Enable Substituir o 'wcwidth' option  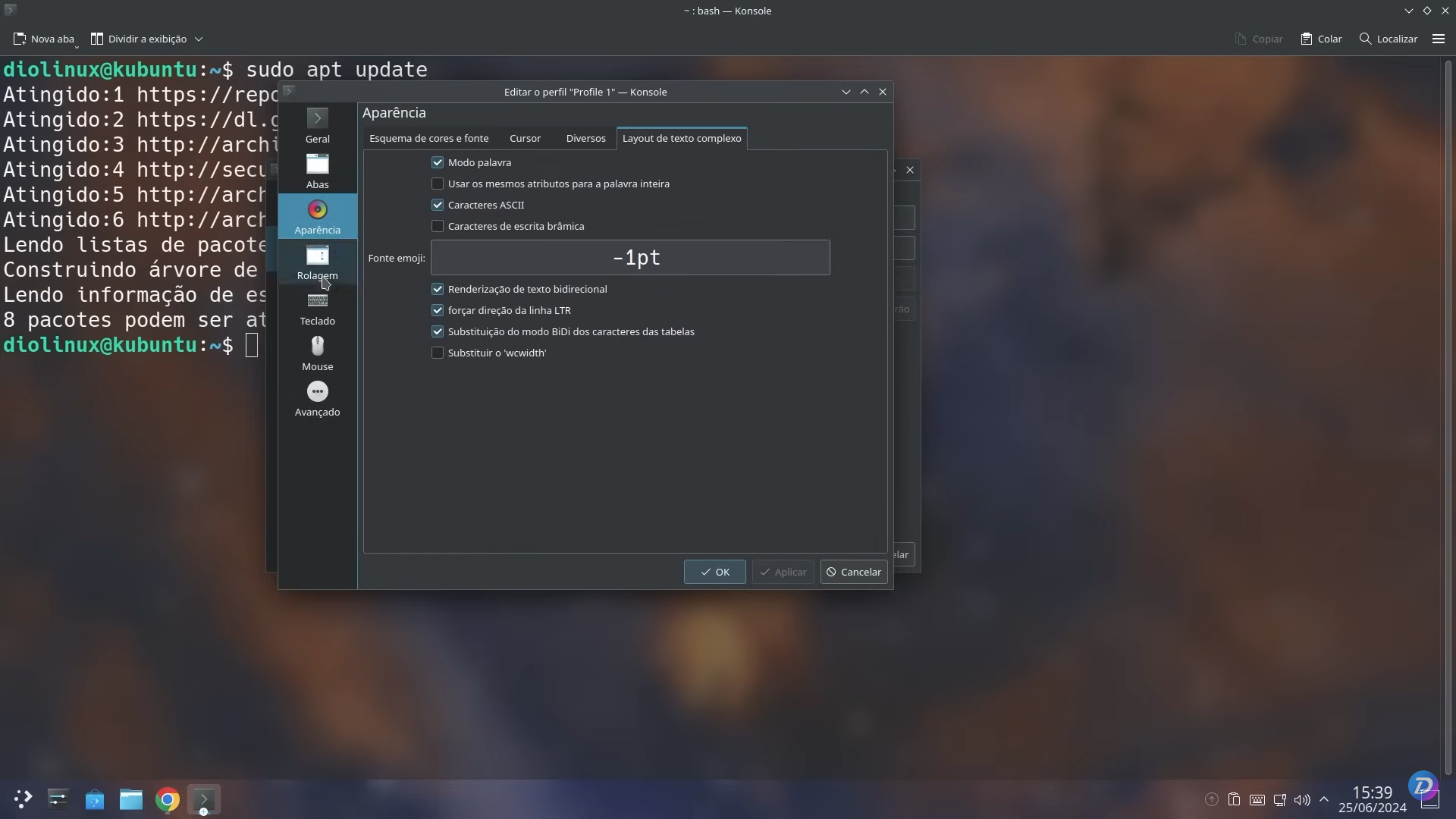tap(438, 353)
